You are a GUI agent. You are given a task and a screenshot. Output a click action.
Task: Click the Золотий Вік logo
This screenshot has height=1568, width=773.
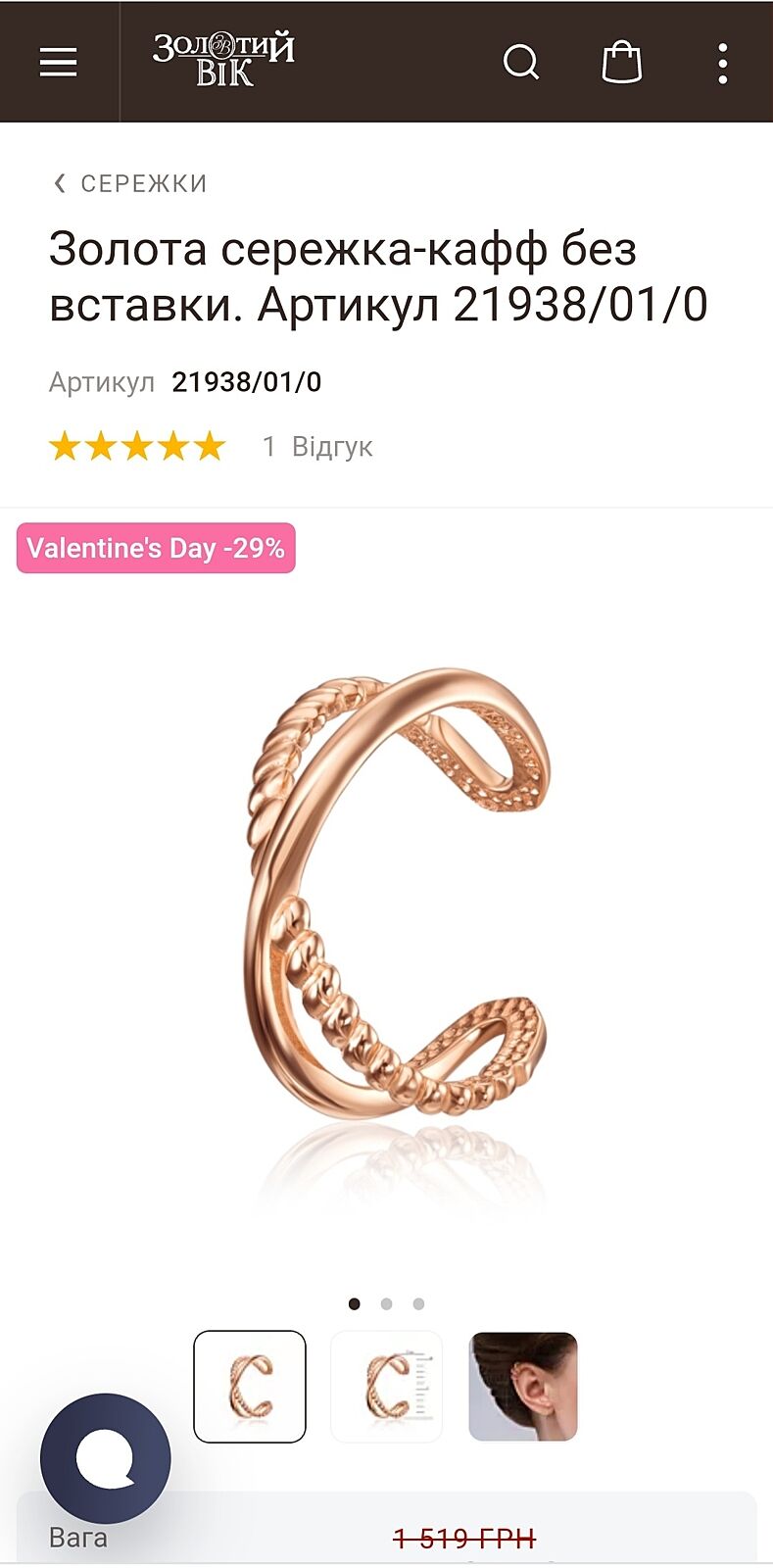coord(223,61)
